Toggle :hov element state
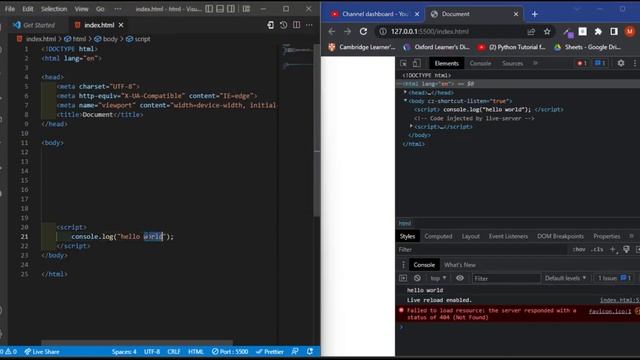 [x=578, y=249]
